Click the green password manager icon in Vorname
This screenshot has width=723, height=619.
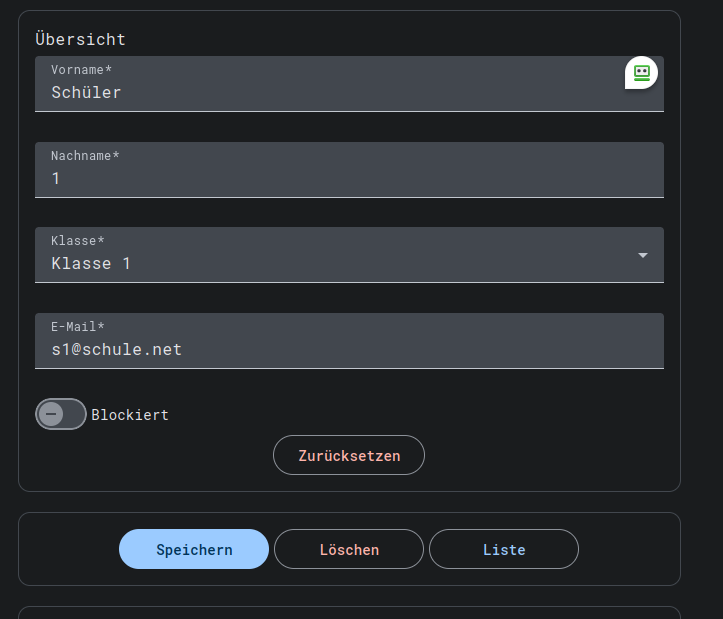point(641,72)
